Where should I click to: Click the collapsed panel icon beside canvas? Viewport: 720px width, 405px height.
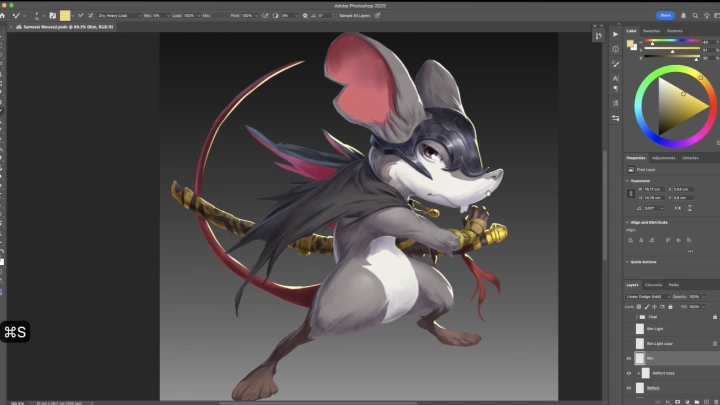(598, 36)
